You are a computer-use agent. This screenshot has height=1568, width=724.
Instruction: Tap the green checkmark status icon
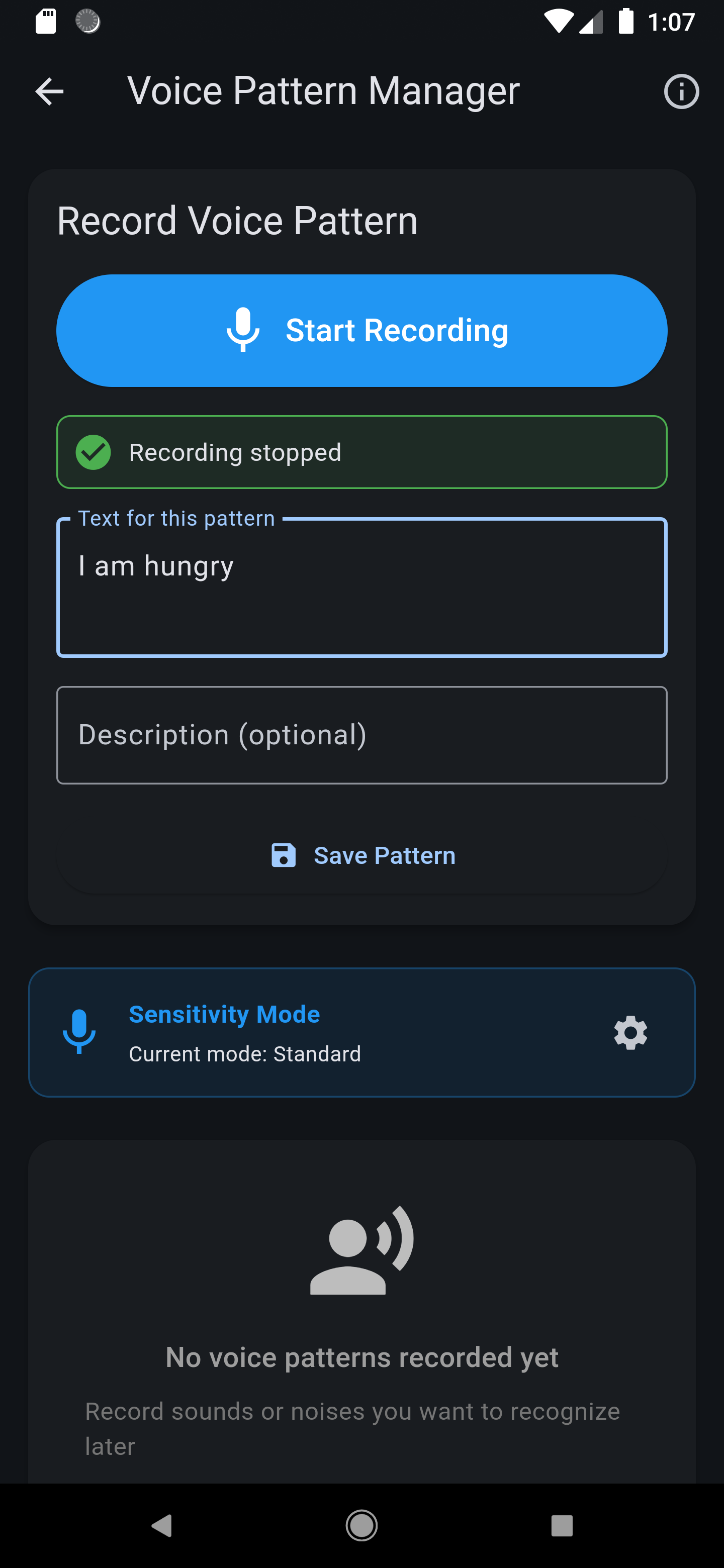click(93, 452)
